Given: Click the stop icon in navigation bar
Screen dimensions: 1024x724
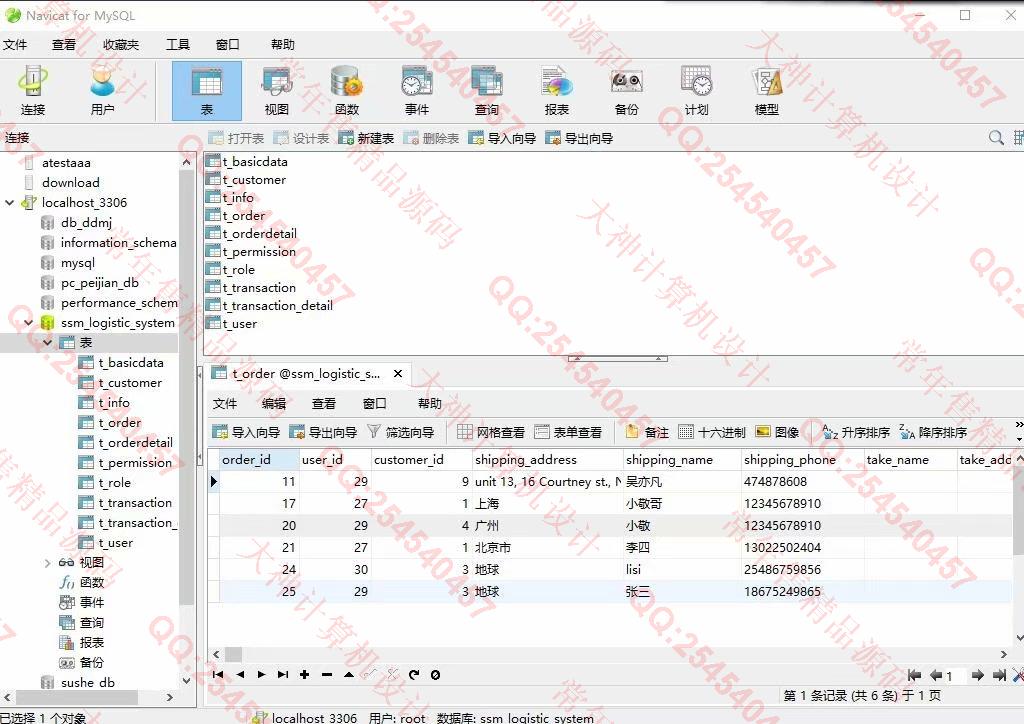Looking at the screenshot, I should (436, 674).
